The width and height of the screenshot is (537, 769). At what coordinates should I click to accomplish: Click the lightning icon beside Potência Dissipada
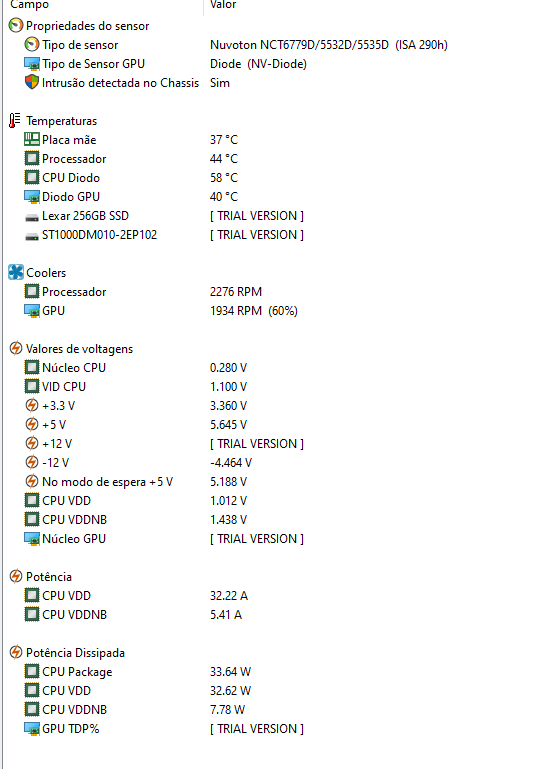16,653
